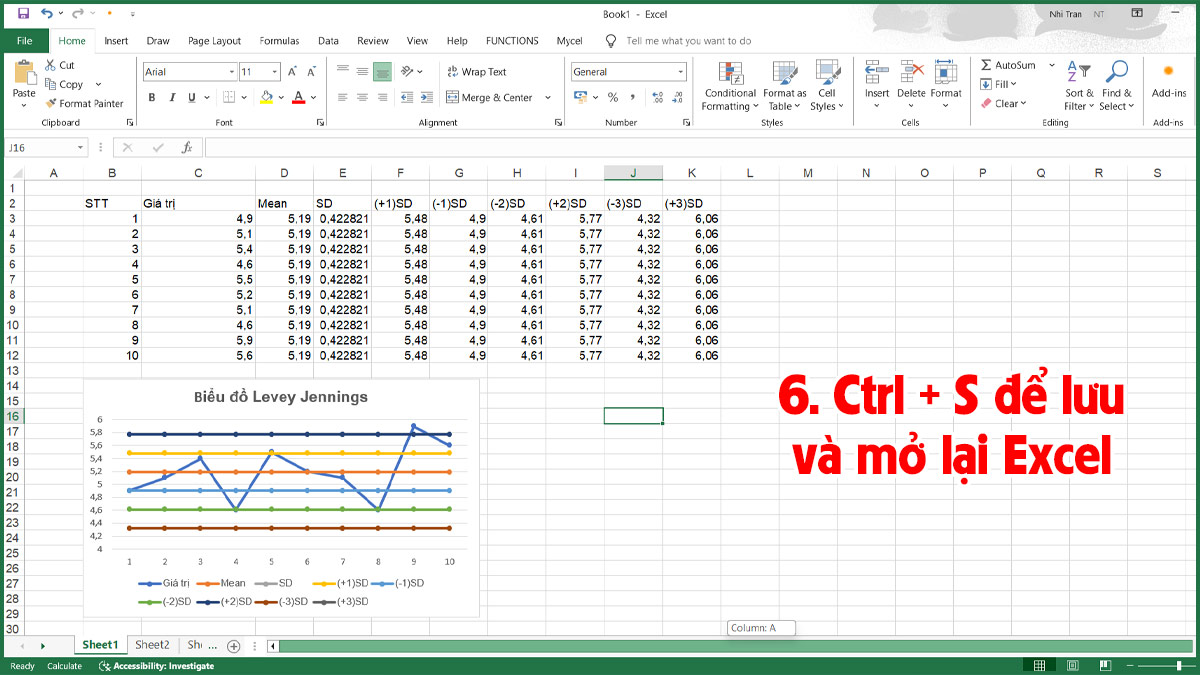Click the Percent Style number format
The height and width of the screenshot is (675, 1200).
point(612,97)
